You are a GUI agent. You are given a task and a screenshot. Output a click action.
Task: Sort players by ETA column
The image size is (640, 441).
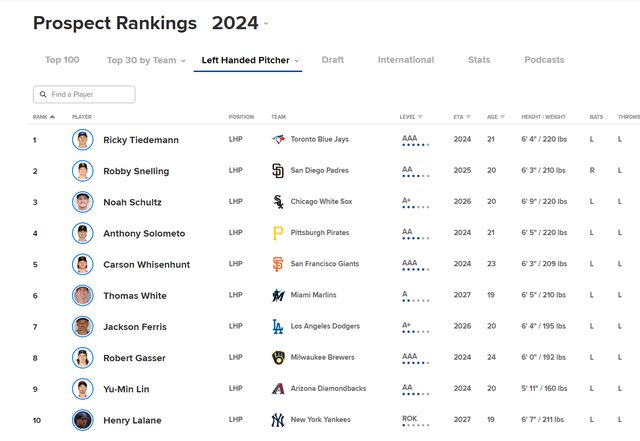point(462,117)
